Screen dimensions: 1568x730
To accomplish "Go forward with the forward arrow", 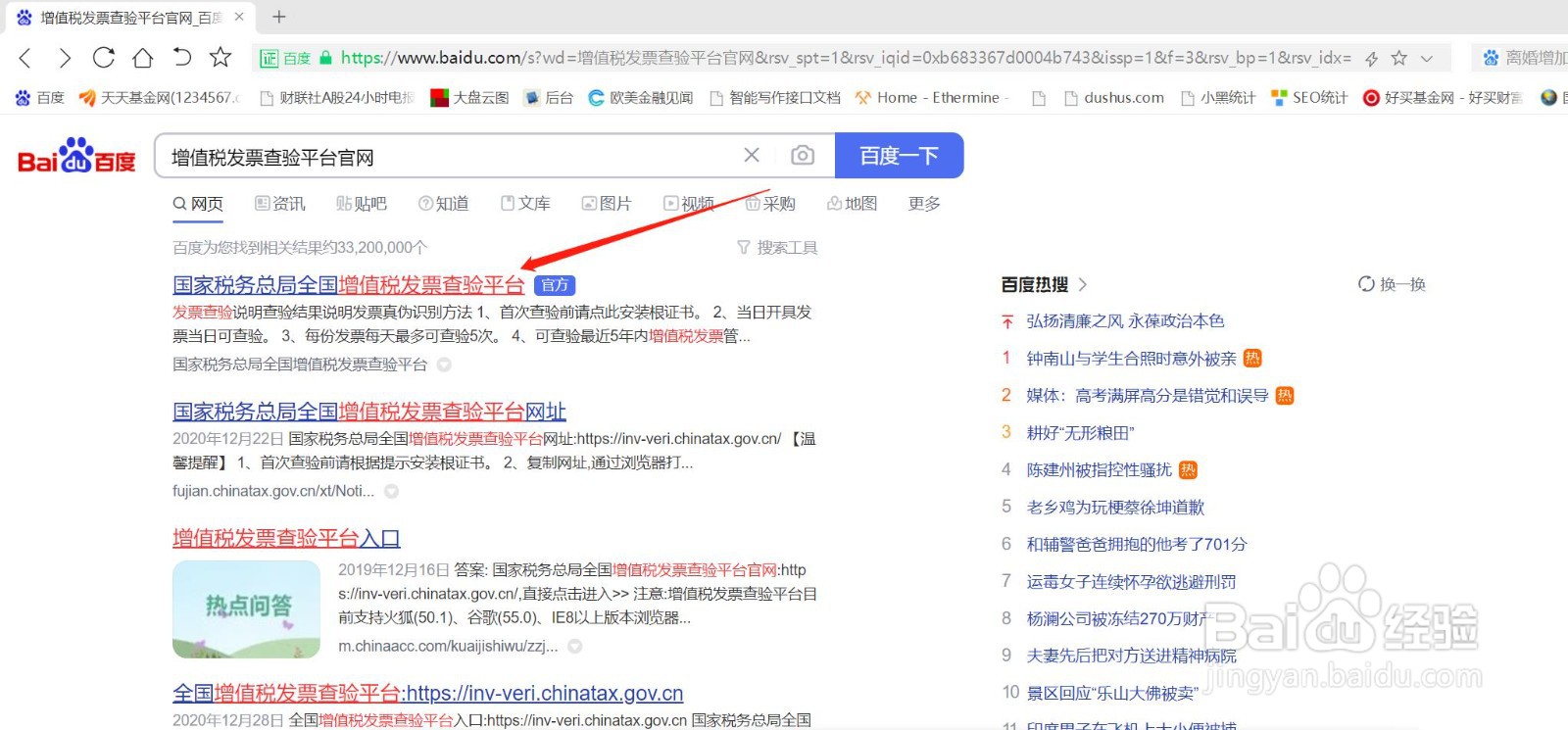I will [x=65, y=59].
